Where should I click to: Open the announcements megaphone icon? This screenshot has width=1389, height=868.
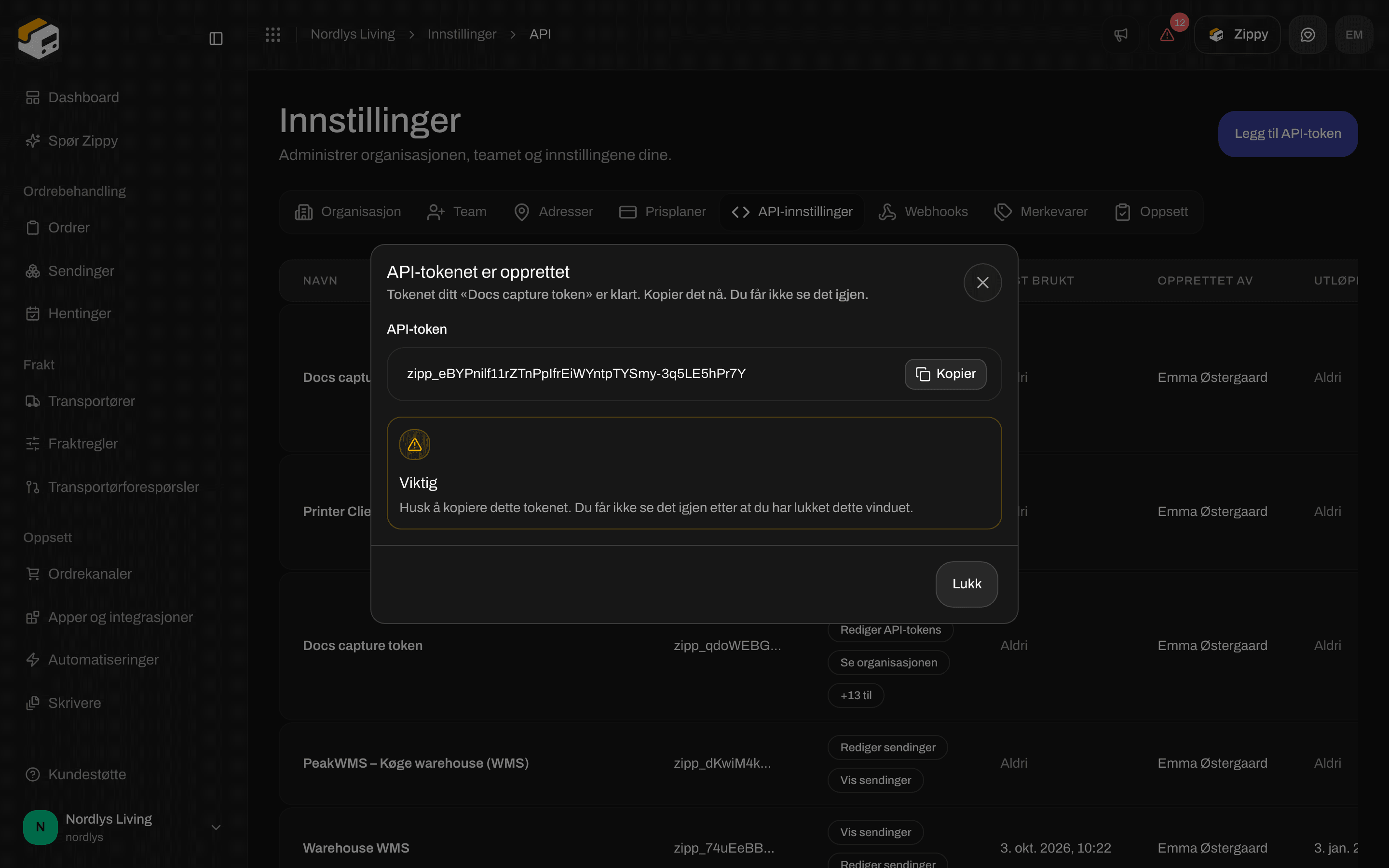coord(1121,34)
